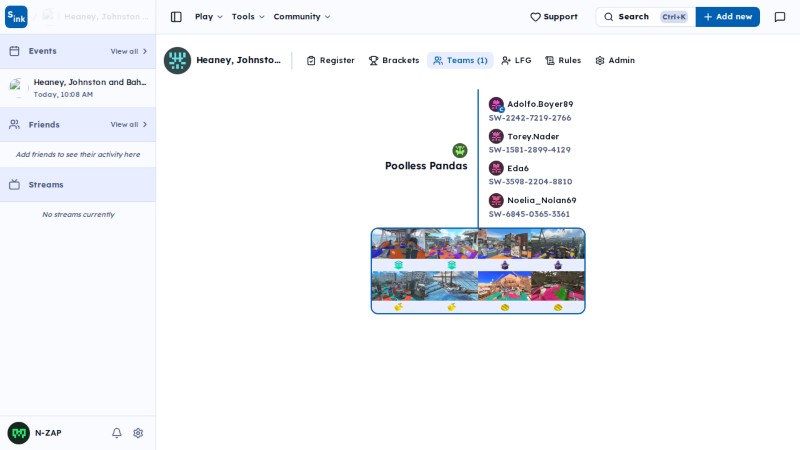View all friends
The width and height of the screenshot is (800, 450).
point(129,124)
